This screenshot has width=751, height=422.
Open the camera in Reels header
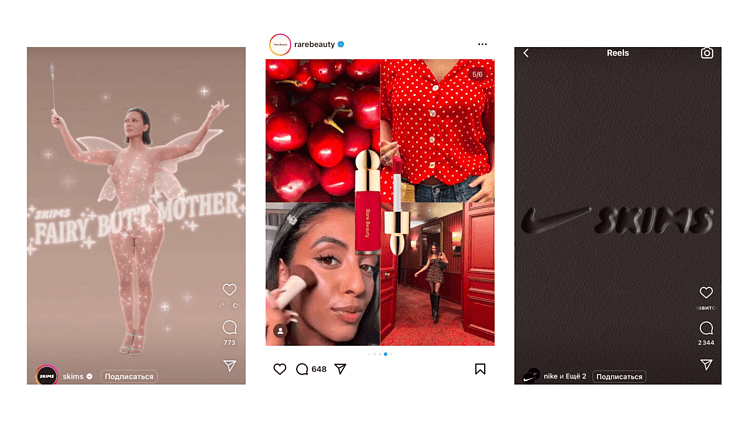pyautogui.click(x=707, y=53)
